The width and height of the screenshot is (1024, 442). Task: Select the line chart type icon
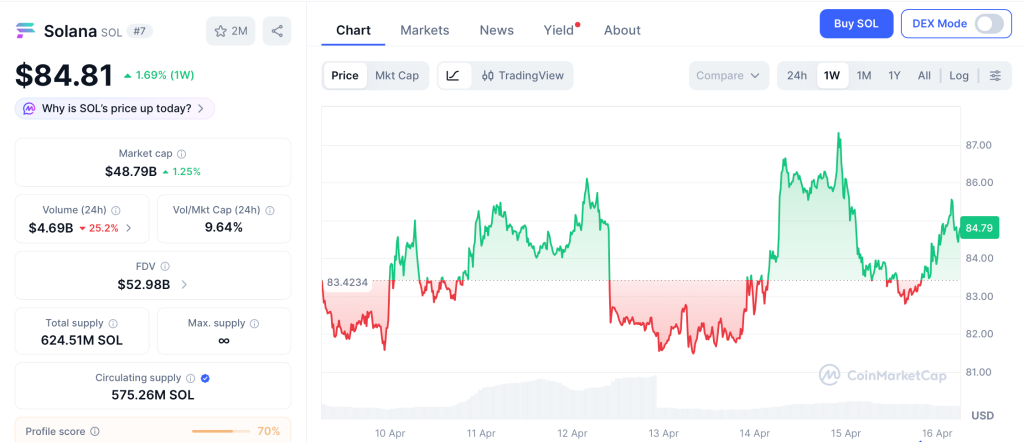[x=453, y=75]
